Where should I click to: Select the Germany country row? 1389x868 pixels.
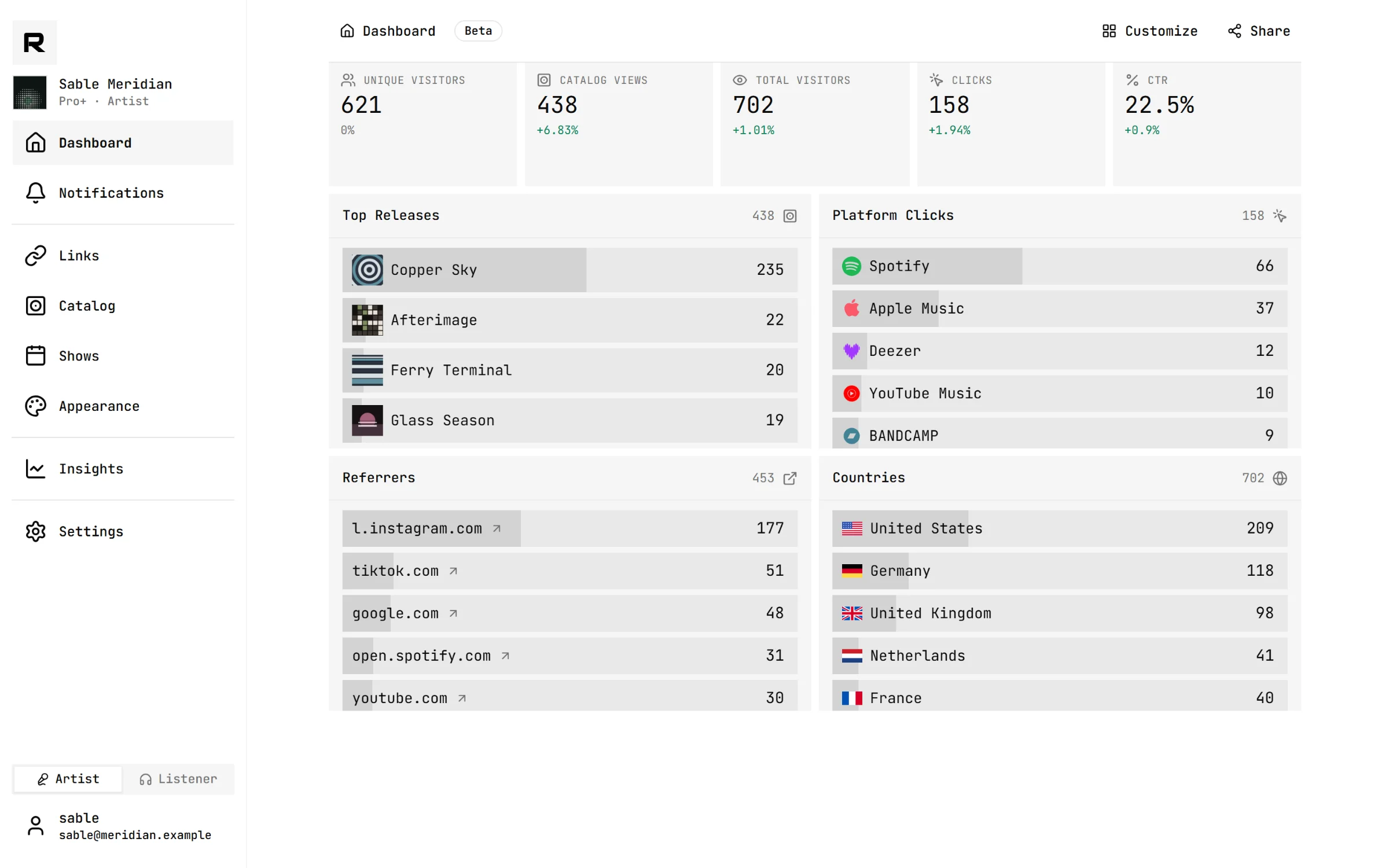tap(1059, 571)
